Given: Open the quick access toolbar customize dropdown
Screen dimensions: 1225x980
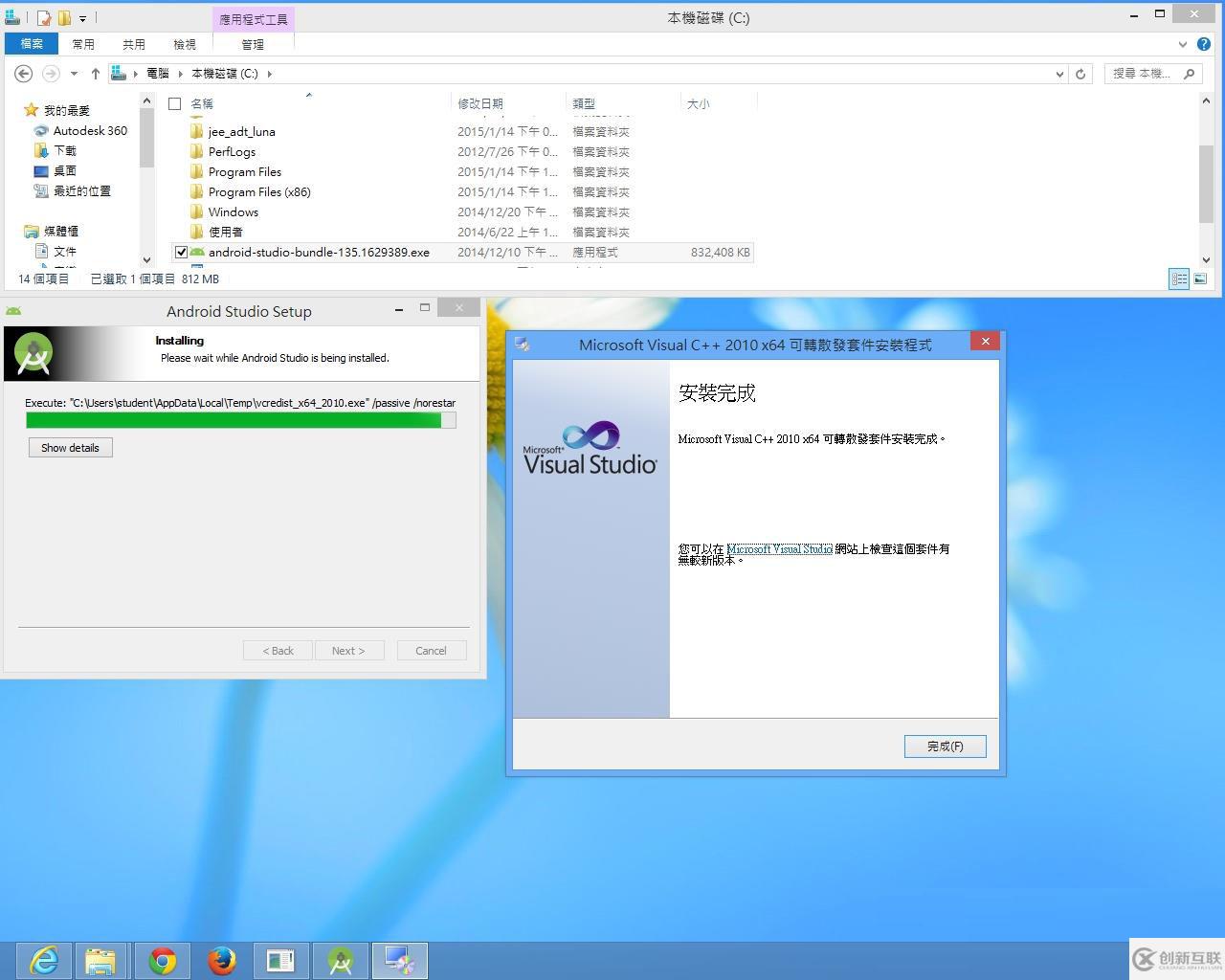Looking at the screenshot, I should (x=83, y=18).
